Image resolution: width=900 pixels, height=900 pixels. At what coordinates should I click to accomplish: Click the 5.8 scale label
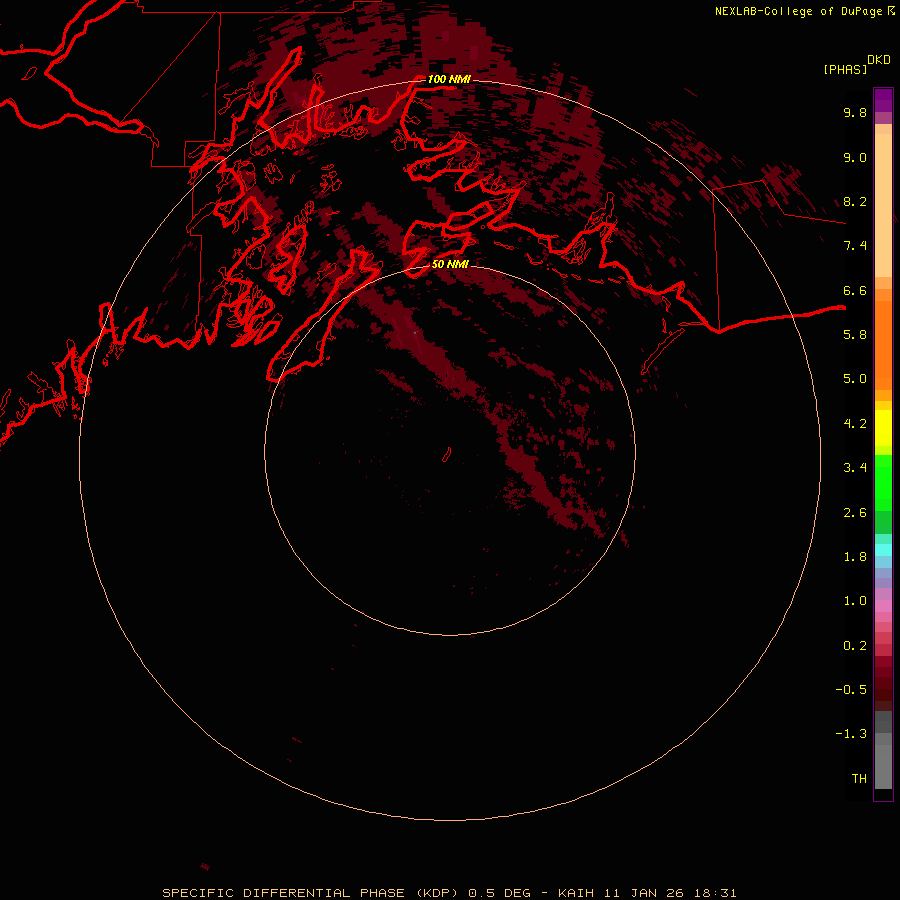point(855,335)
